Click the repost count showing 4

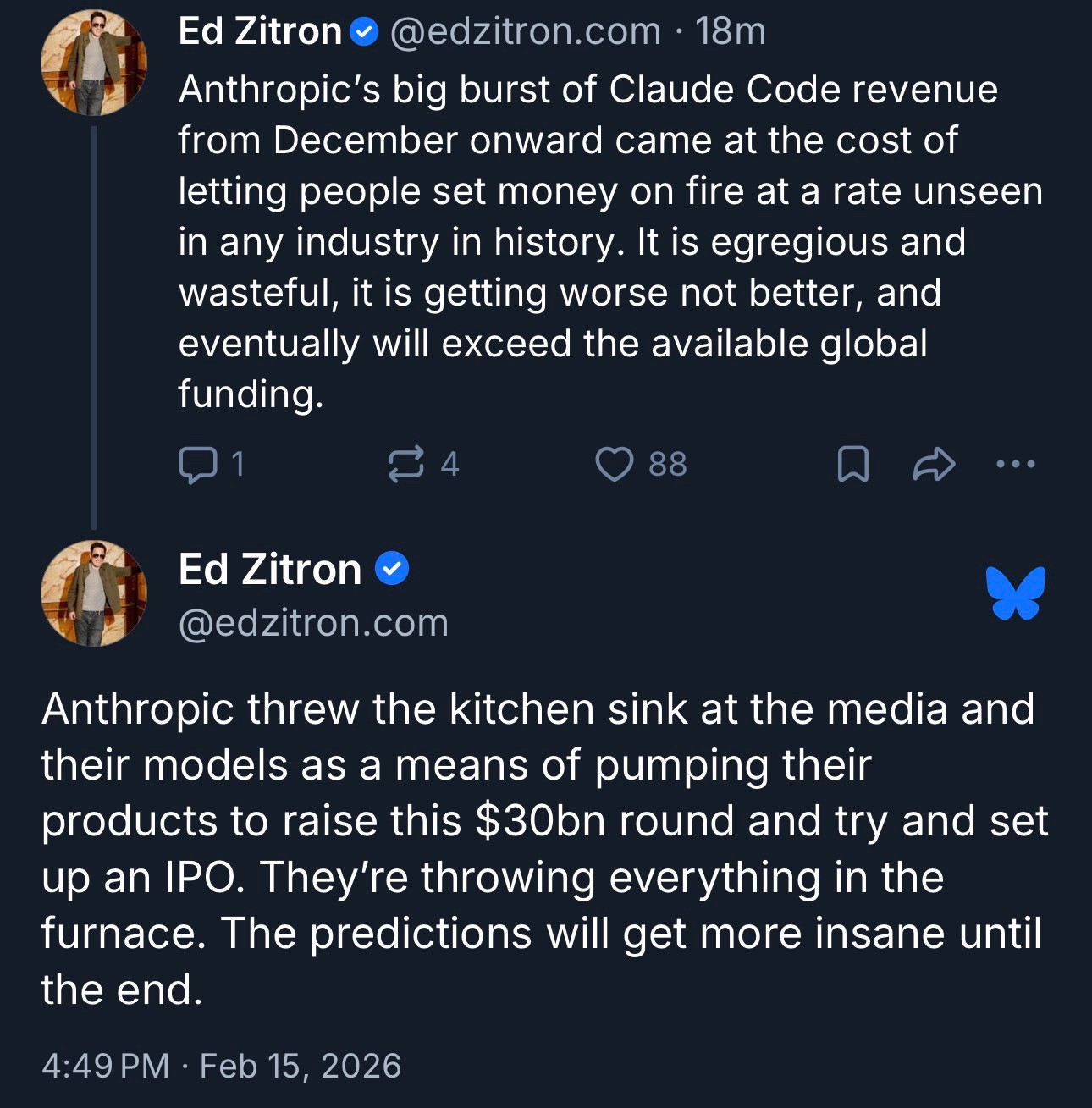(x=449, y=465)
